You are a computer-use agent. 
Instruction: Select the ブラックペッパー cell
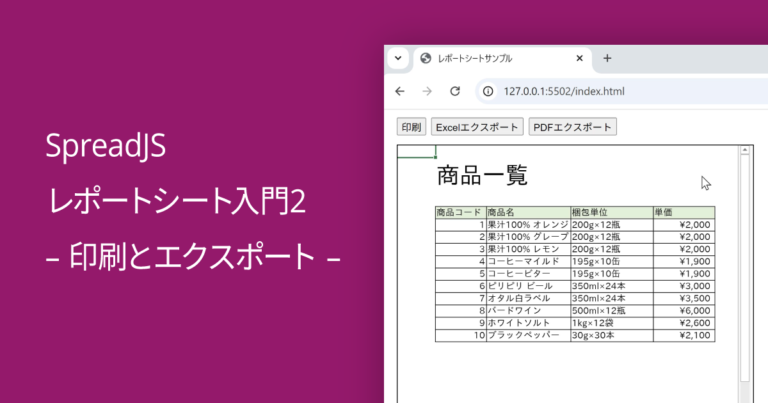(x=528, y=335)
